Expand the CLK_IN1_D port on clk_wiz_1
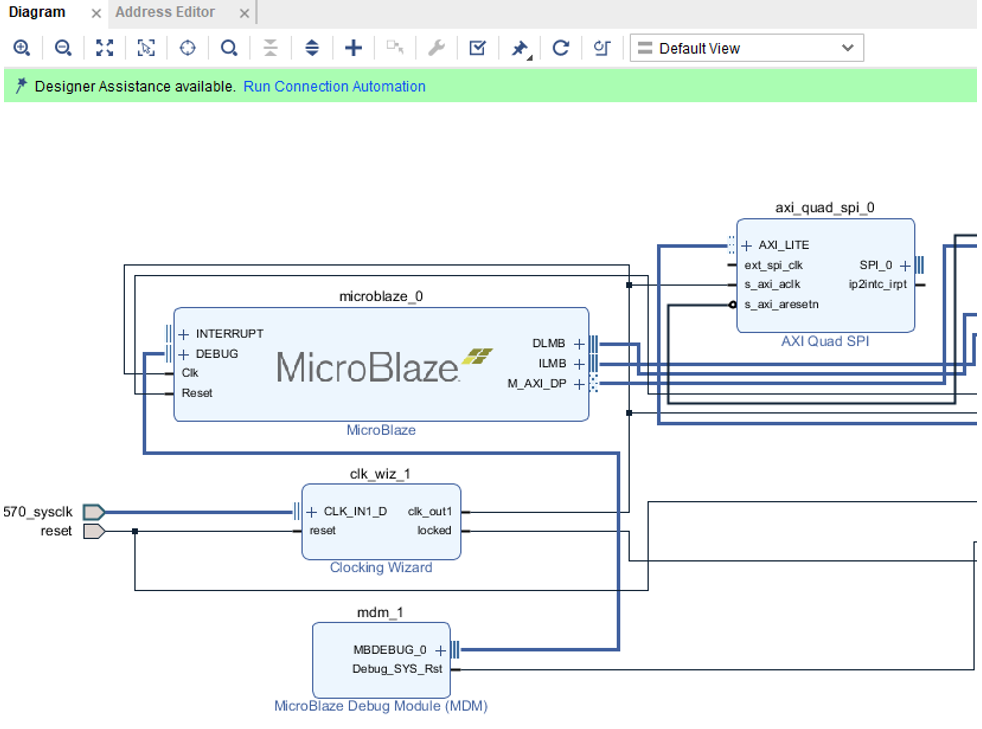Image resolution: width=982 pixels, height=729 pixels. (x=311, y=512)
